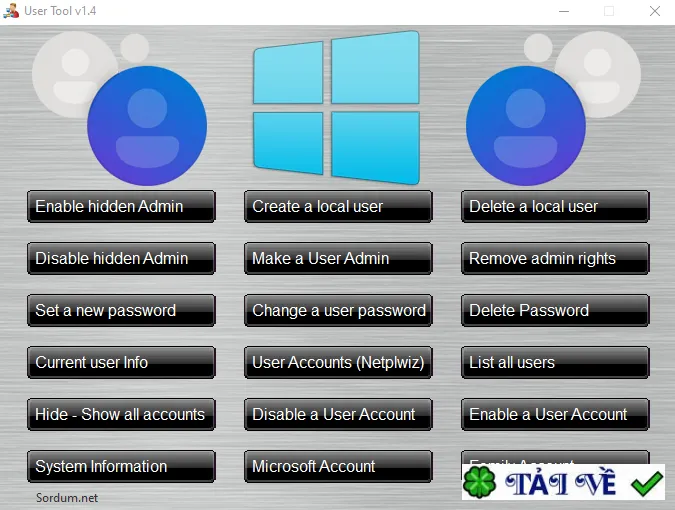Click the User Tool title bar icon
The height and width of the screenshot is (510, 675).
coord(11,11)
